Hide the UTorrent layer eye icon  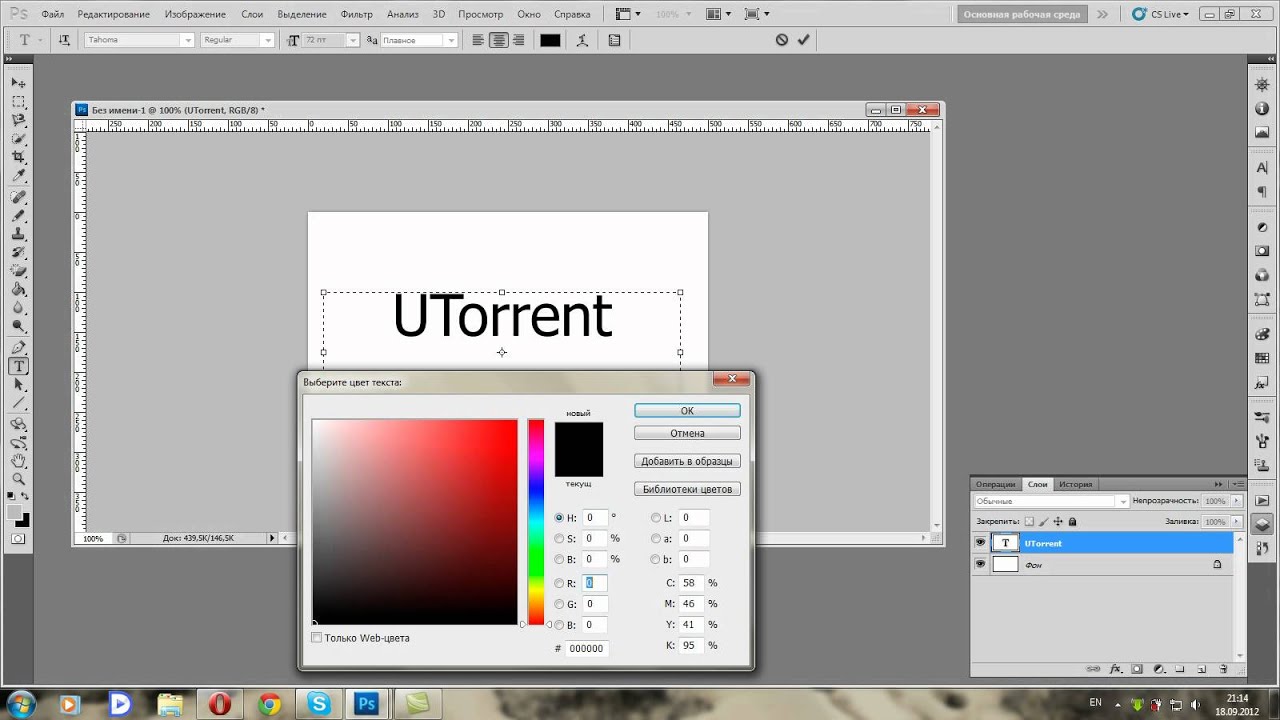point(980,543)
